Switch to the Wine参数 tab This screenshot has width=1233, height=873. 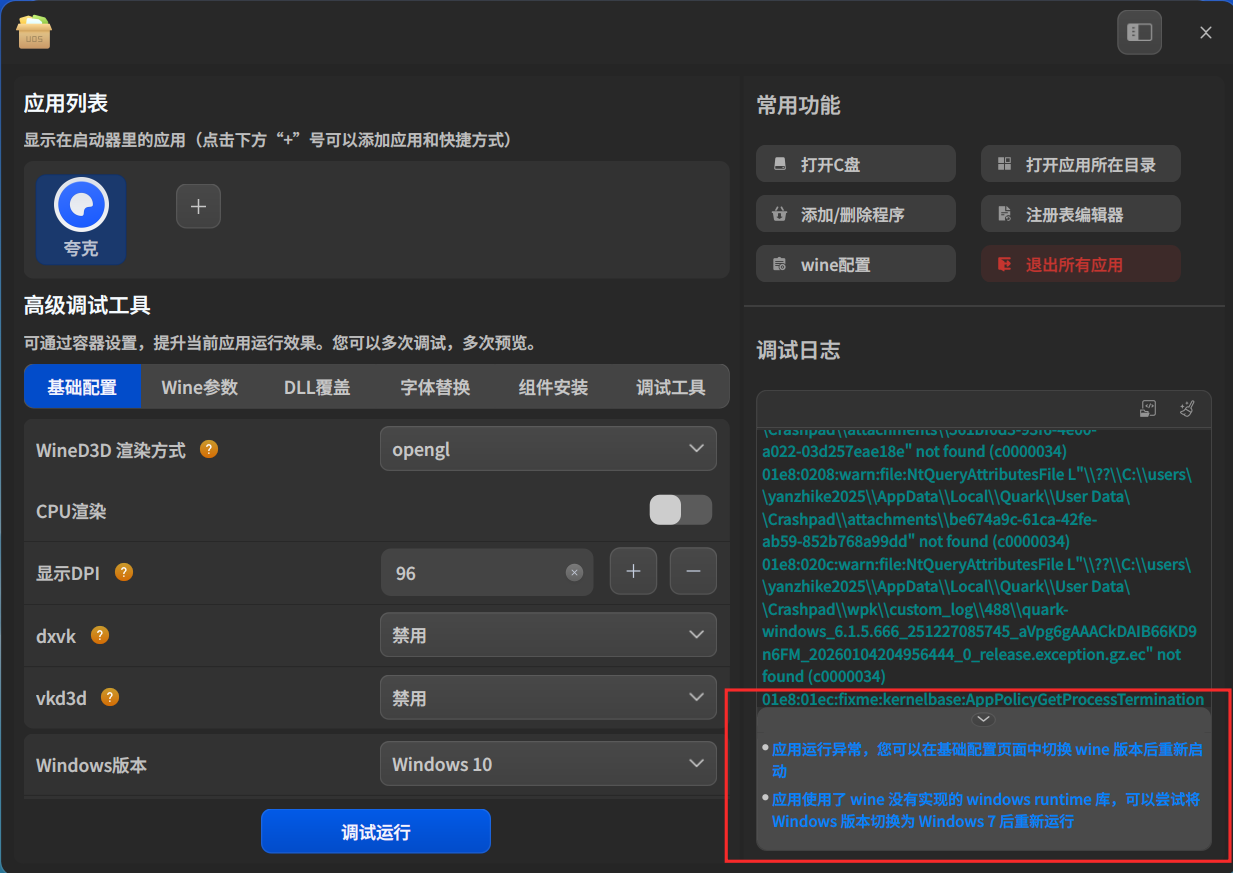pyautogui.click(x=200, y=387)
